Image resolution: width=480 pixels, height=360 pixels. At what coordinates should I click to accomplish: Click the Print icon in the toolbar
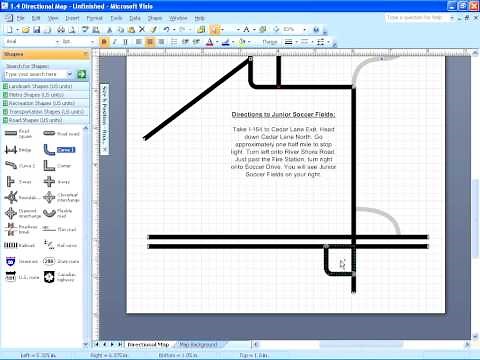[x=61, y=30]
